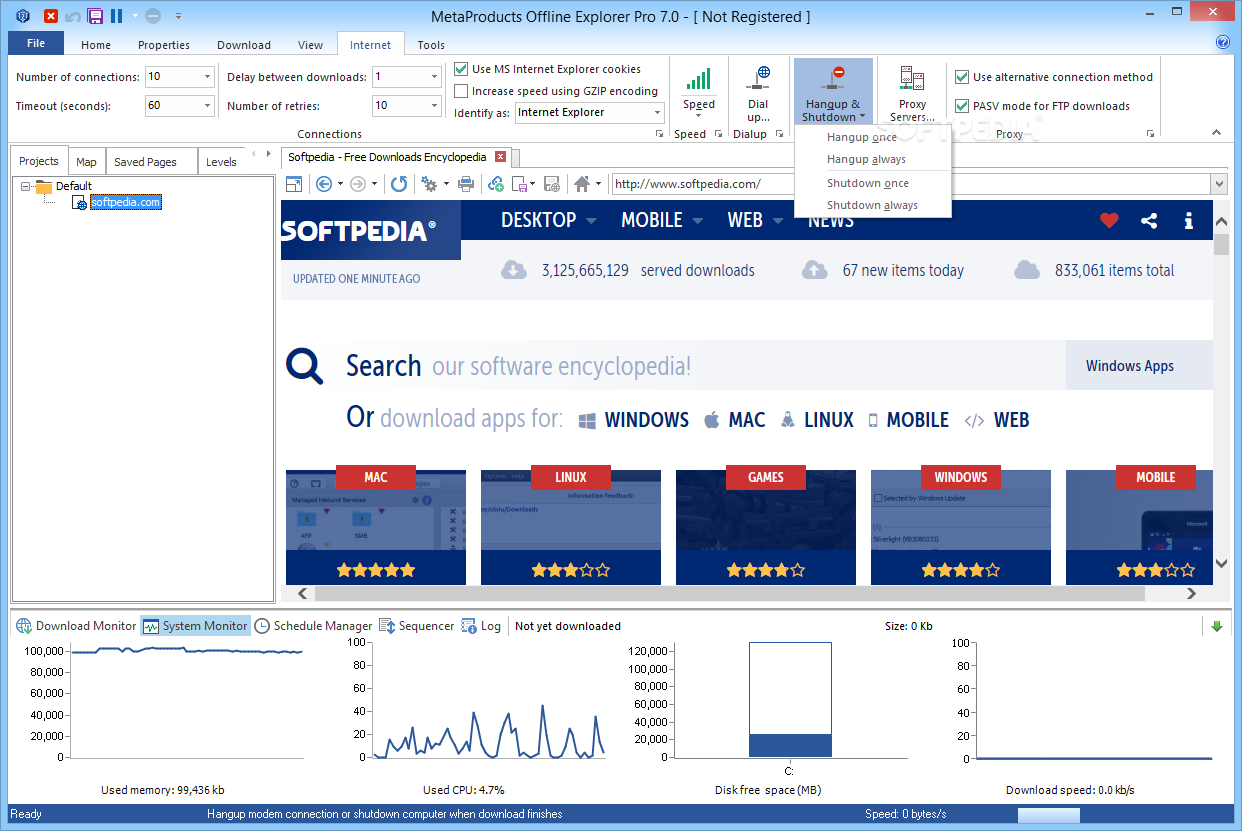Switch to Levels tab in left panel

(x=221, y=162)
